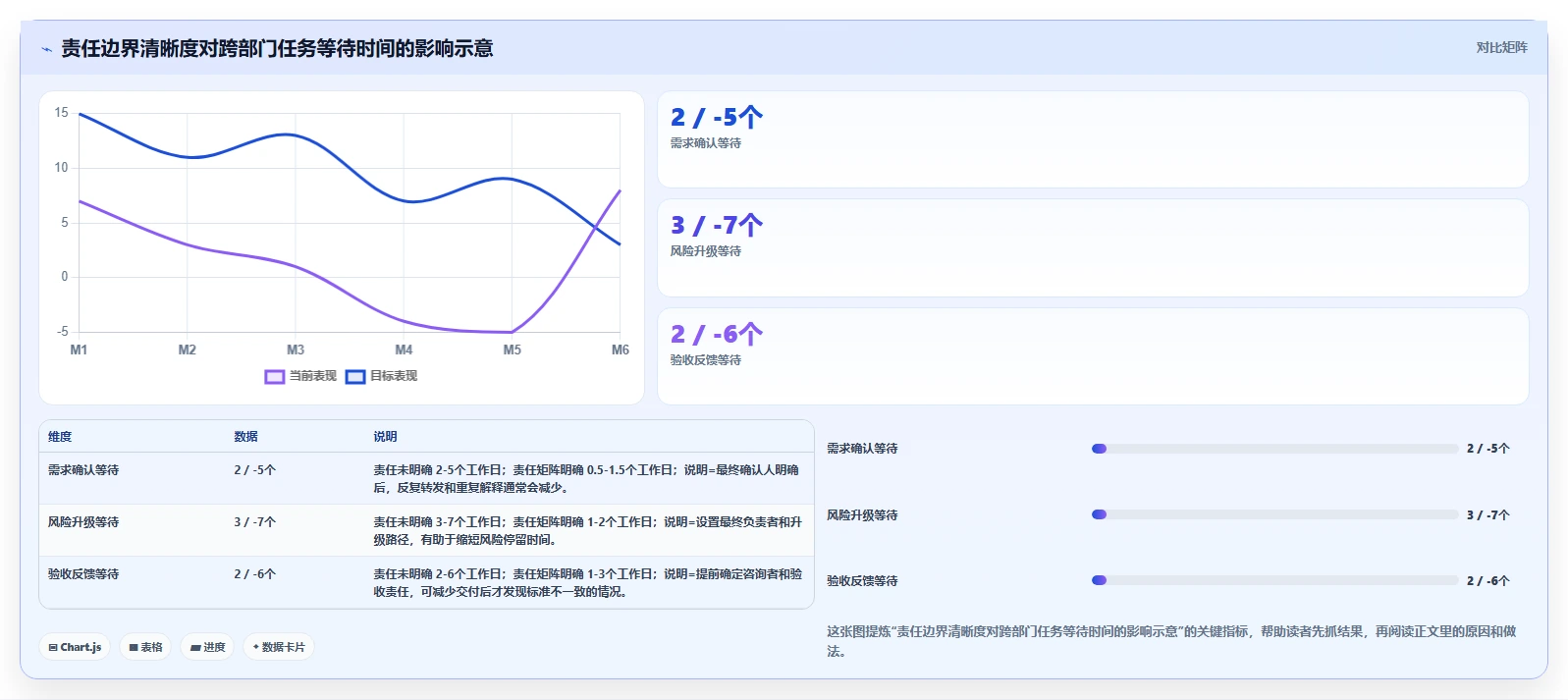
Task: Click the 需求确认等待 progress row label
Action: pyautogui.click(x=862, y=449)
